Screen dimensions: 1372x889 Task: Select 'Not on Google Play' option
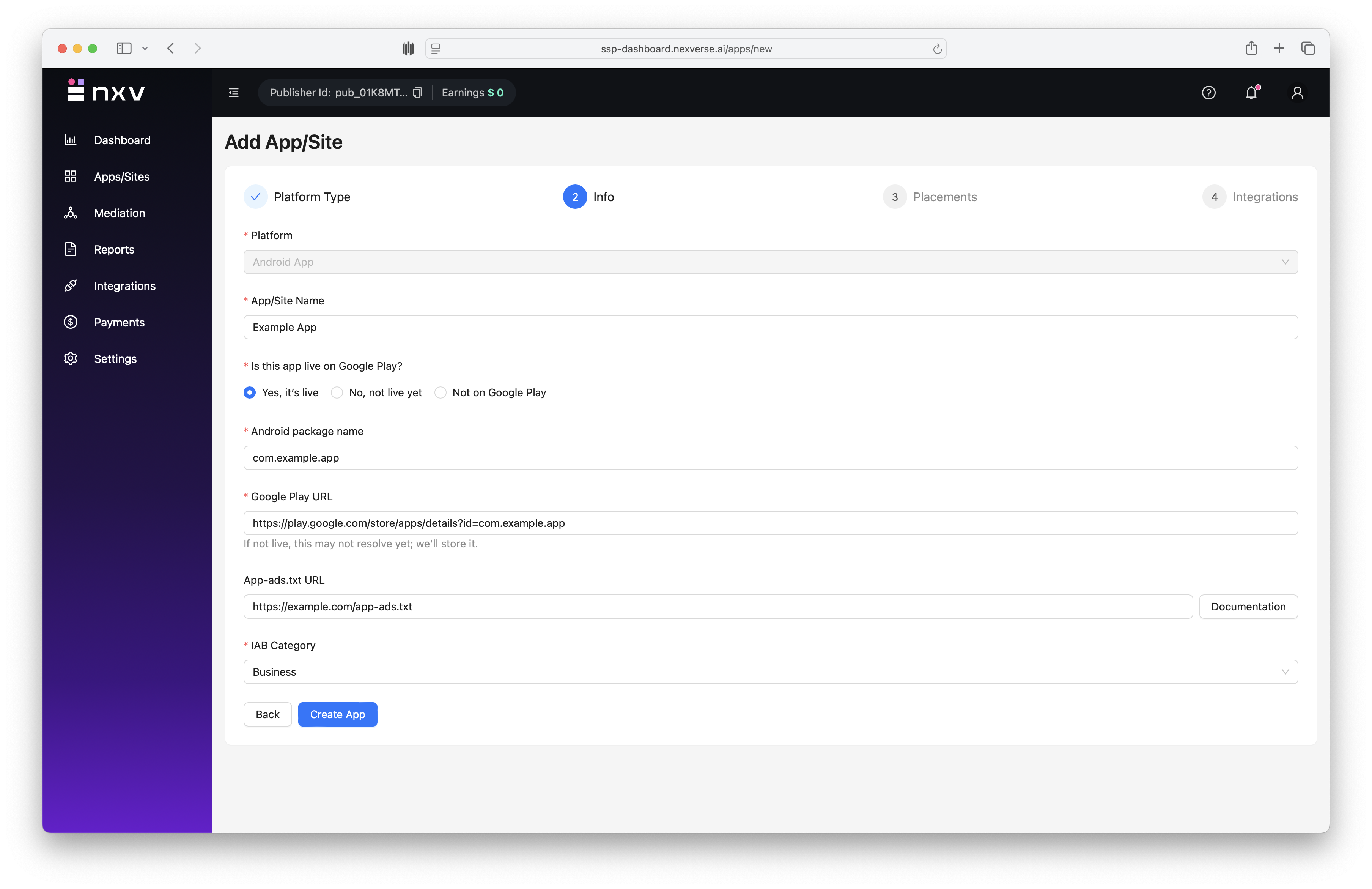click(441, 392)
